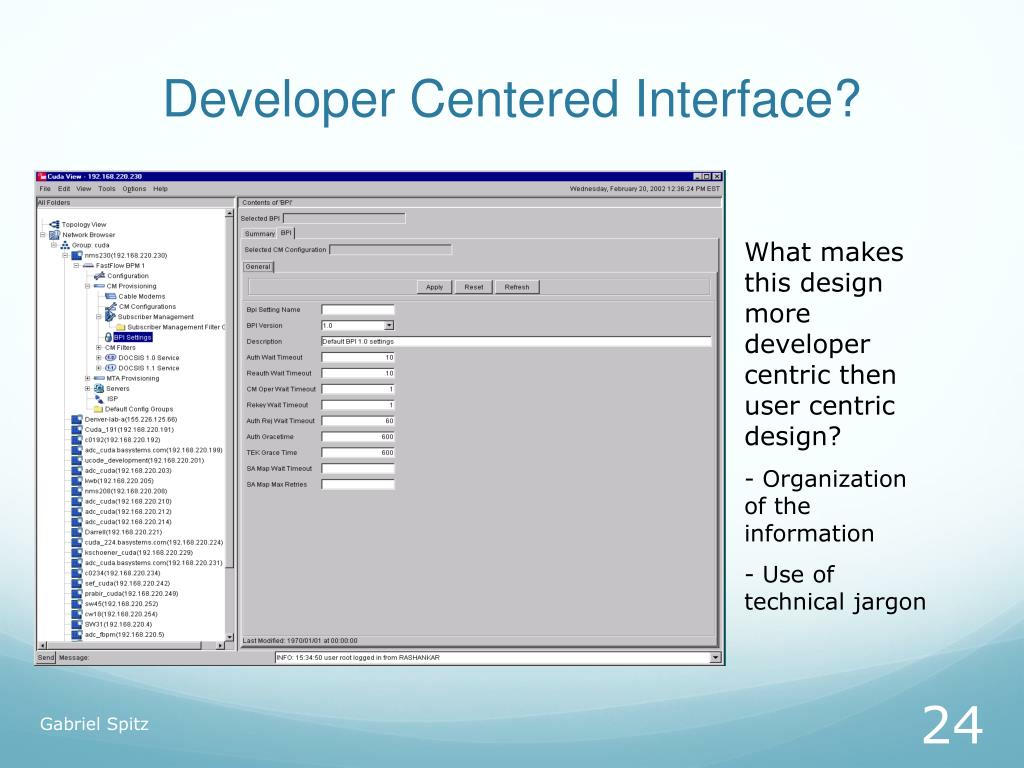The image size is (1024, 768).
Task: Click the FastFlow BPM 1 device icon
Action: [x=88, y=266]
